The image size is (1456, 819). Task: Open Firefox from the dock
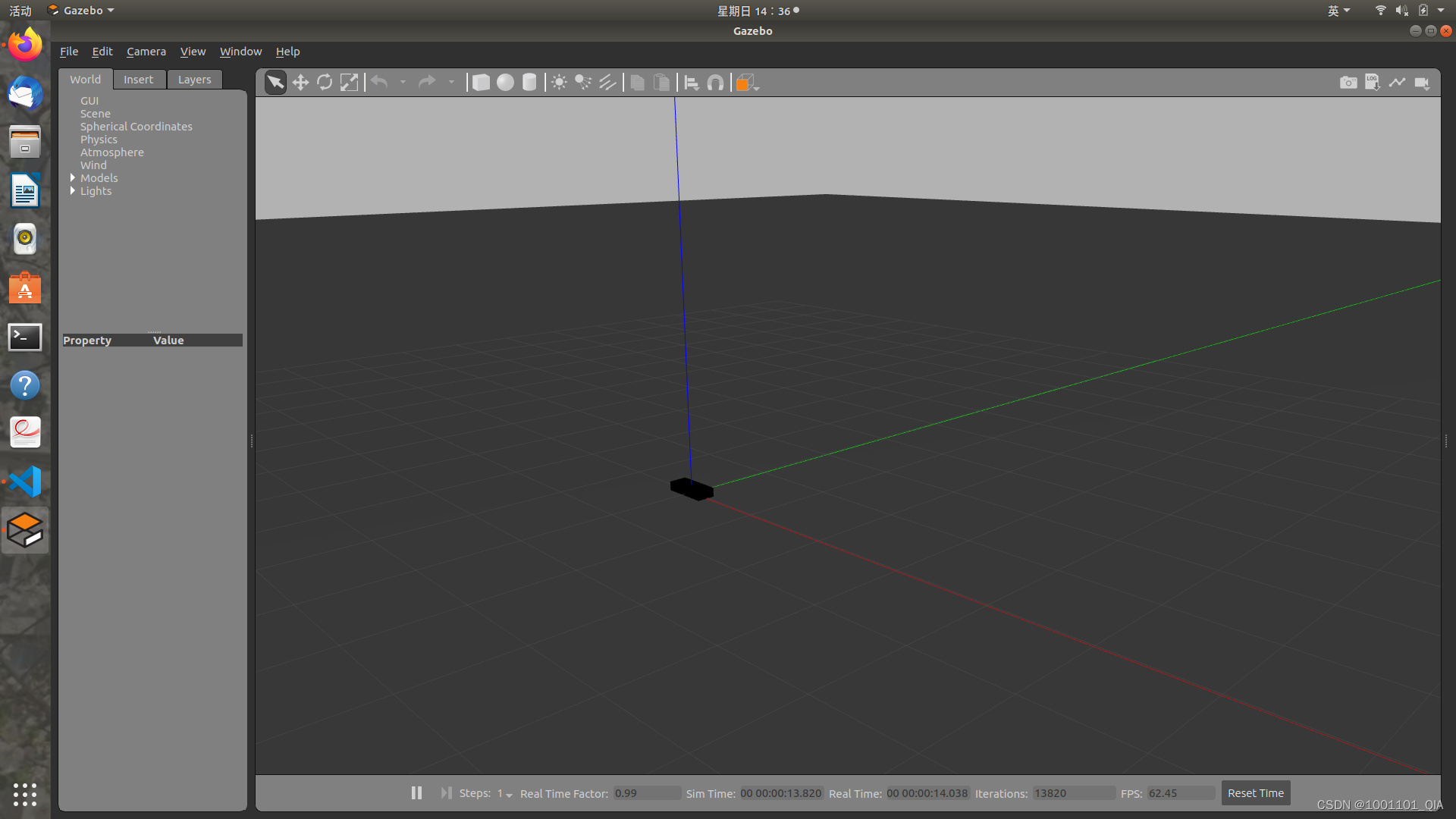(25, 45)
